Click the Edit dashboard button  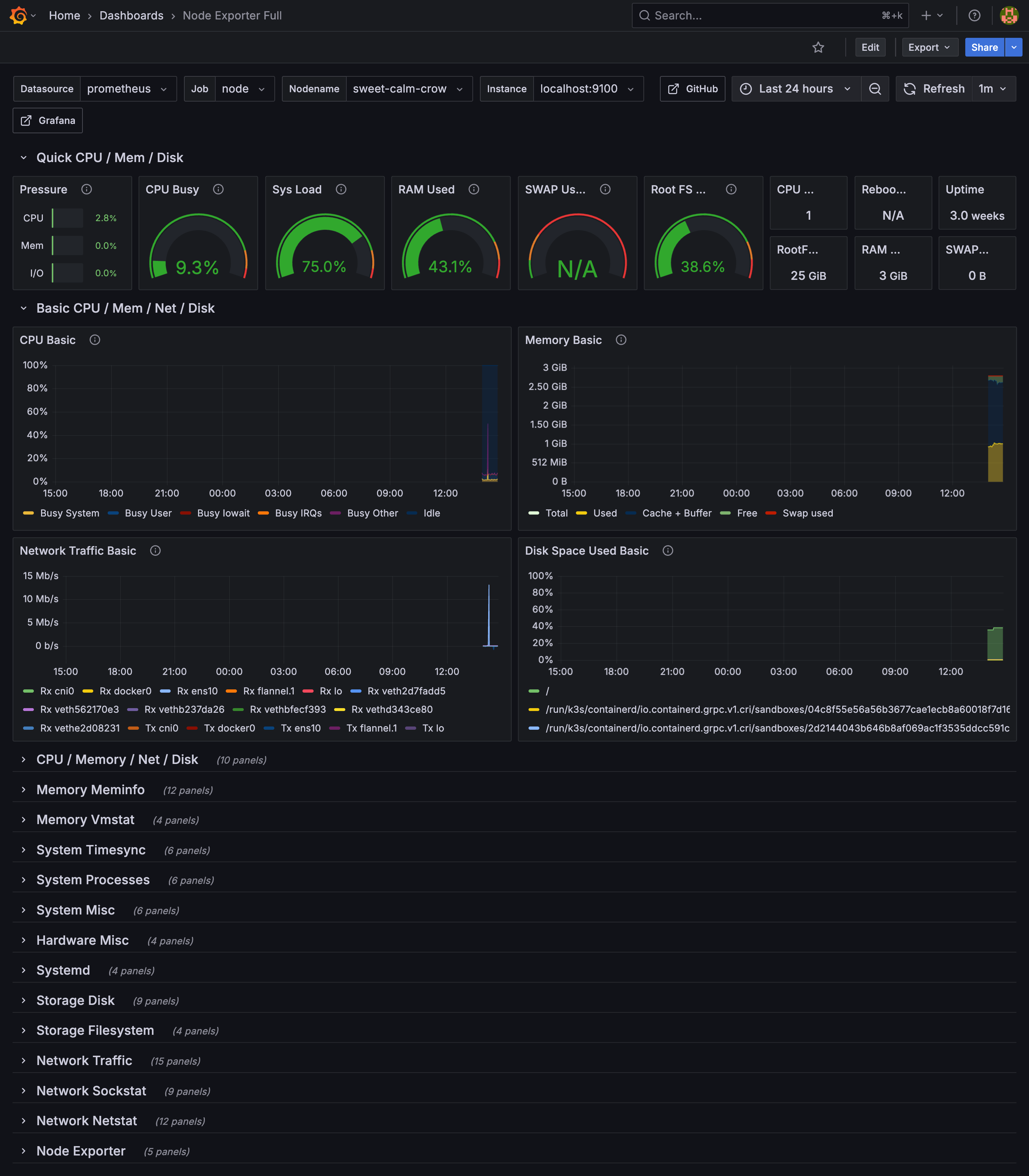870,48
